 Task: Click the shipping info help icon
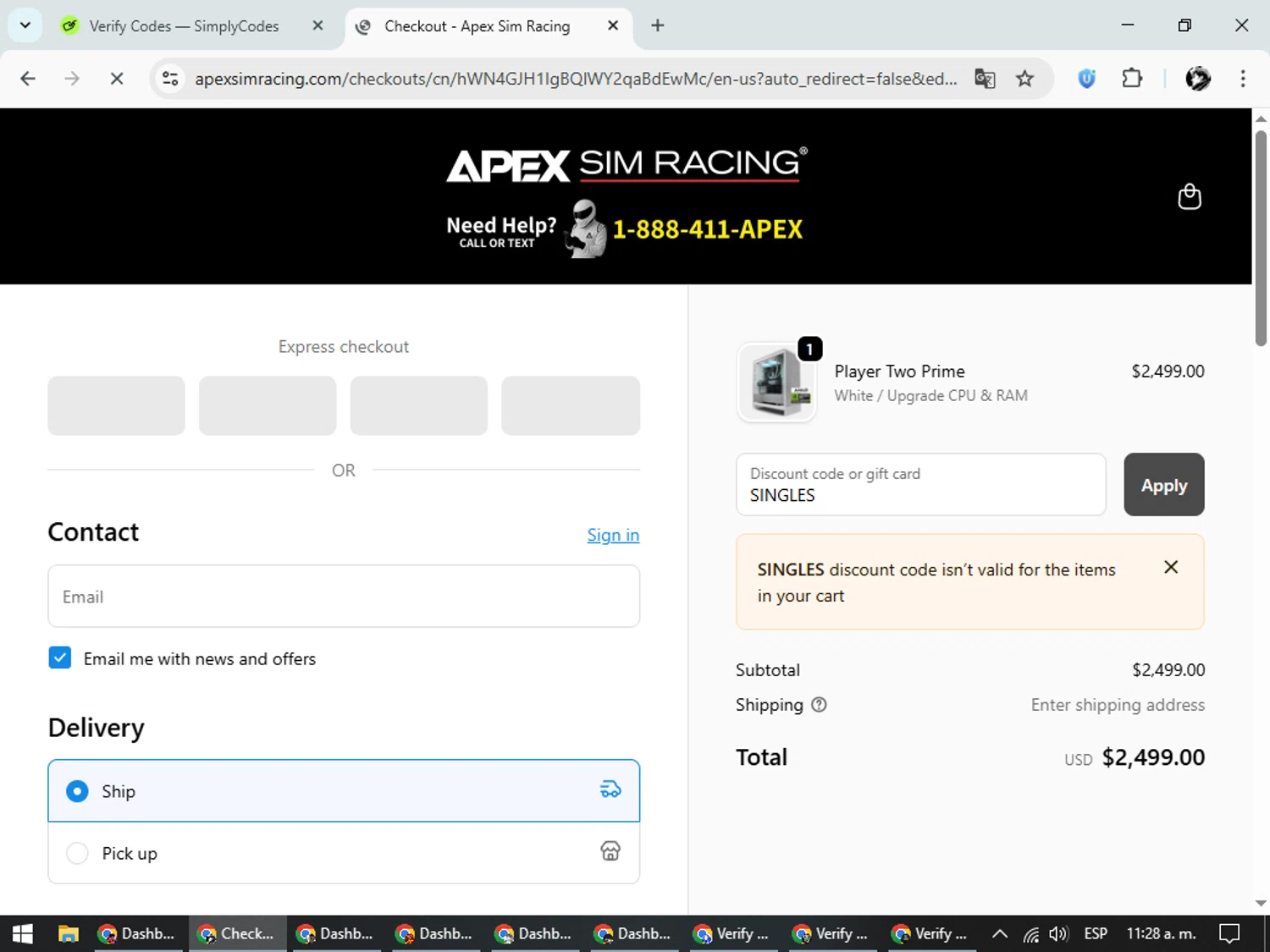click(x=819, y=704)
